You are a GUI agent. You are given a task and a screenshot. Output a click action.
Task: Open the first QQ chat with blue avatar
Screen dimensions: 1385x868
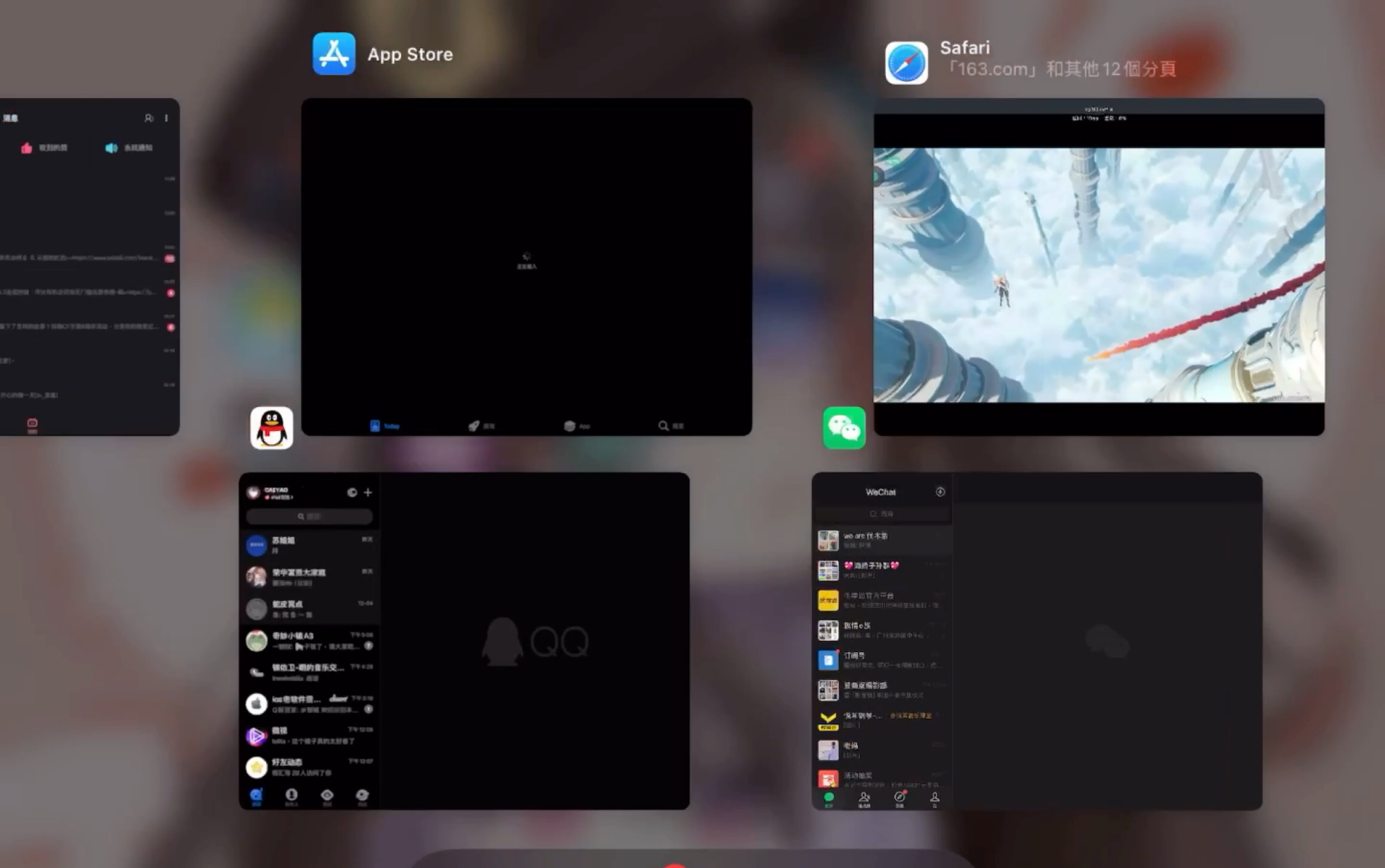tap(310, 545)
